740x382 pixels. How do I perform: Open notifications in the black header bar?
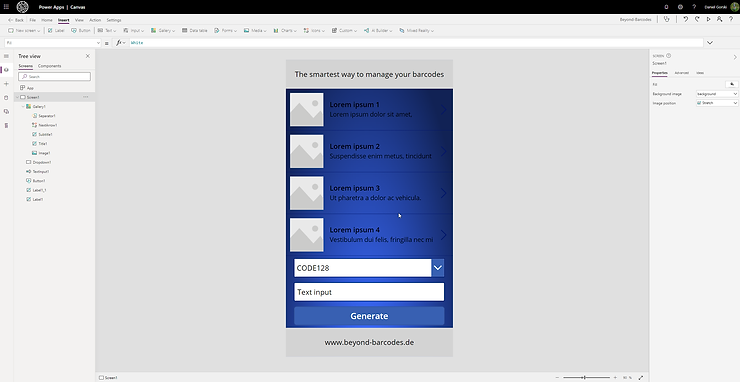pyautogui.click(x=666, y=7)
